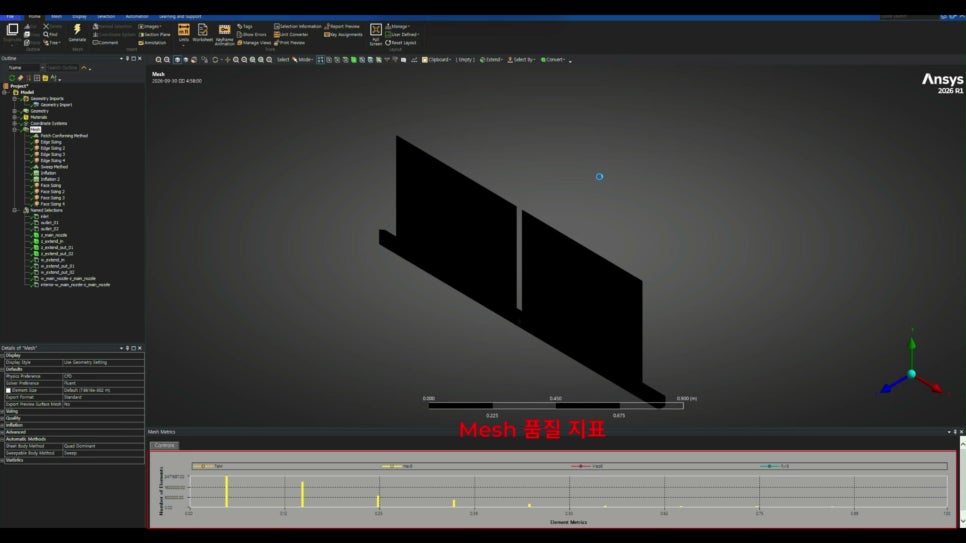Click Show Errors in Tools group
Screen dimensions: 966x543
tap(251, 35)
